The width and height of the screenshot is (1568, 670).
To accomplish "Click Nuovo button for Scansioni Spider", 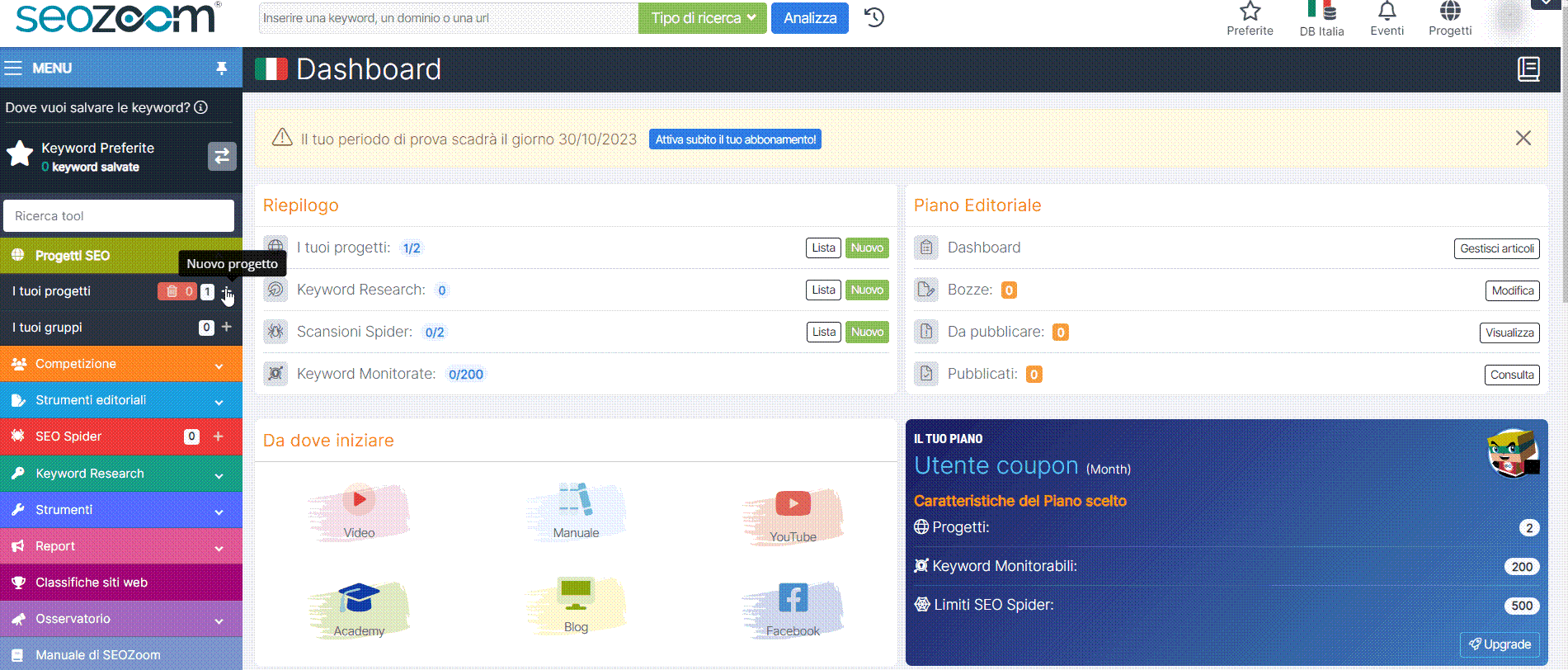I will click(867, 332).
